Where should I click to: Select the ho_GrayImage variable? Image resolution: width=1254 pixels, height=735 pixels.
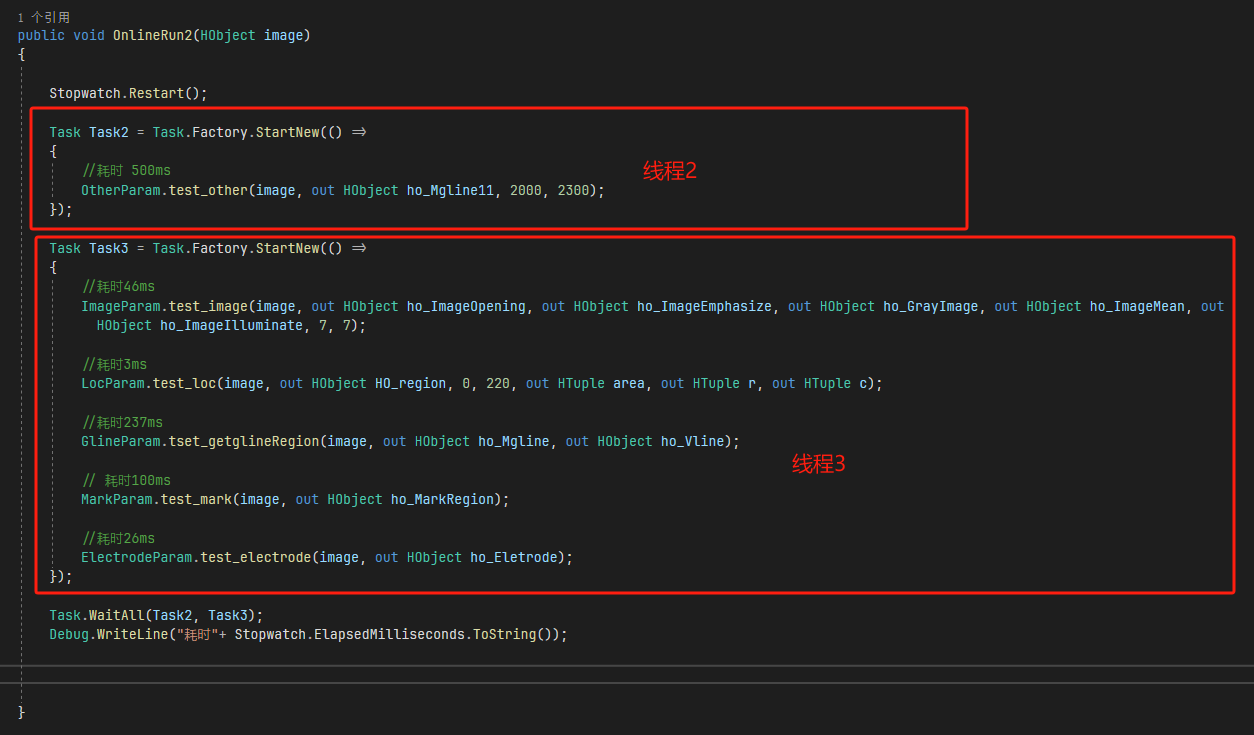coord(930,306)
